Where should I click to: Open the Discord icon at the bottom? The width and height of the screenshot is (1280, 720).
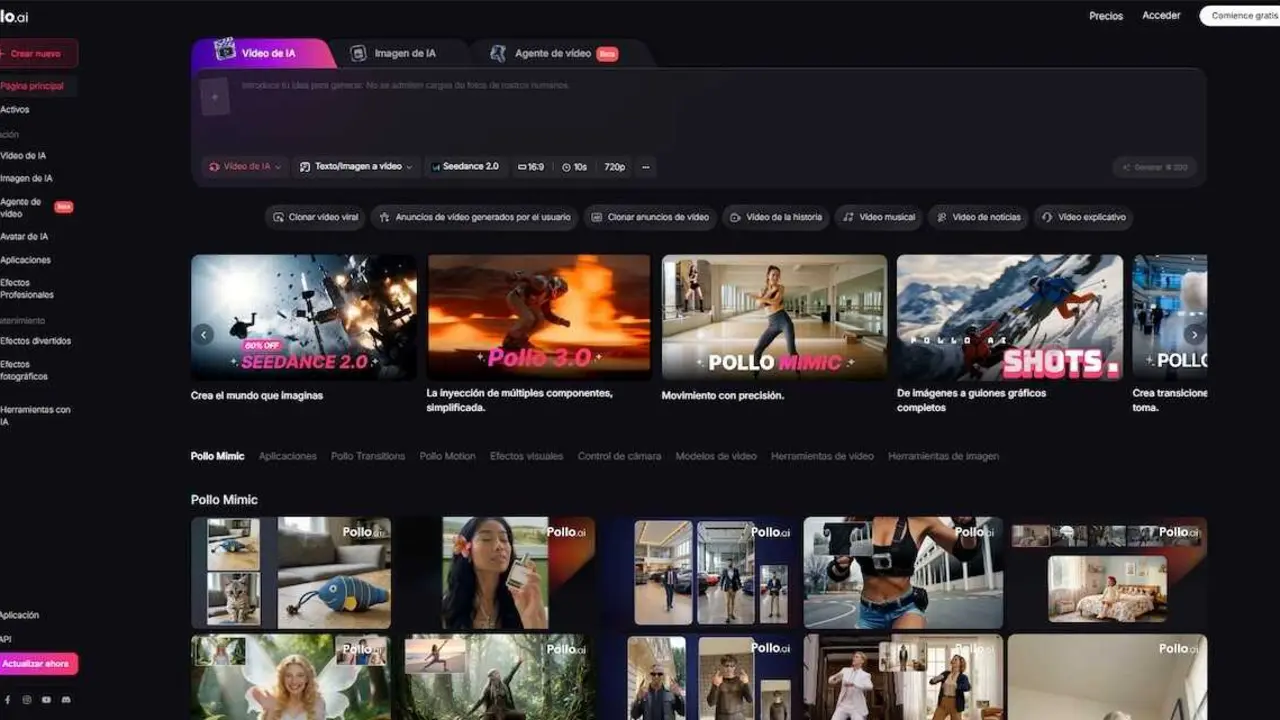(x=65, y=700)
